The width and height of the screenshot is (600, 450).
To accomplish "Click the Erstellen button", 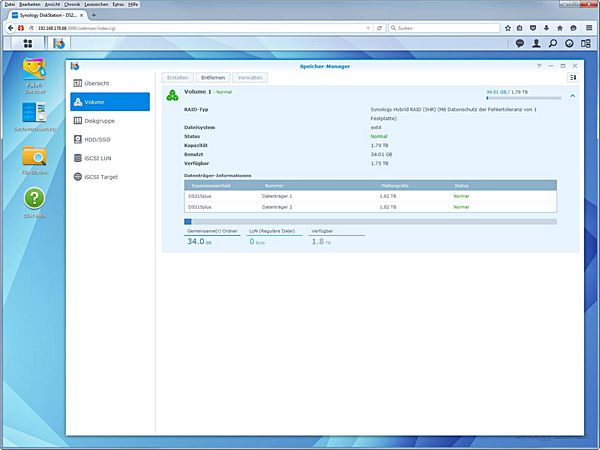I will pyautogui.click(x=178, y=77).
